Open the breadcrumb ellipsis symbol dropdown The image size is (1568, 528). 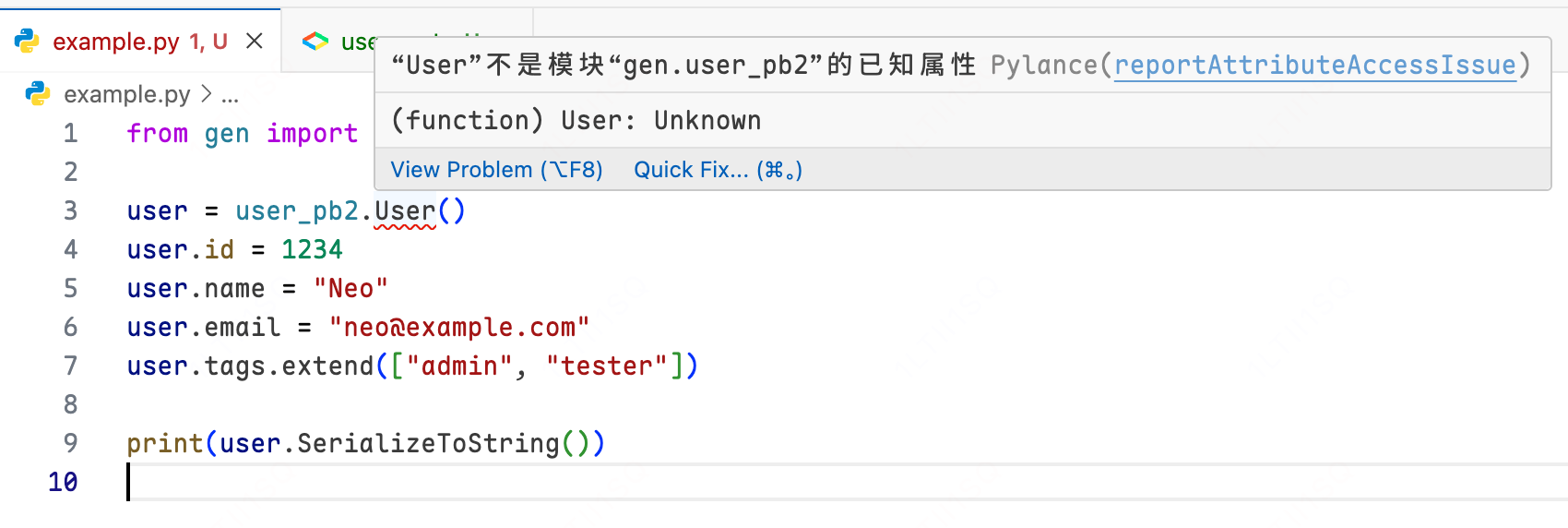(x=230, y=94)
